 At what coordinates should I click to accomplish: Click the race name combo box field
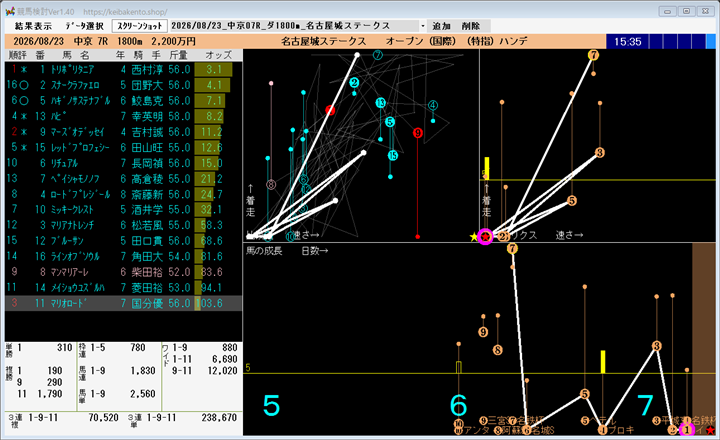(298, 26)
